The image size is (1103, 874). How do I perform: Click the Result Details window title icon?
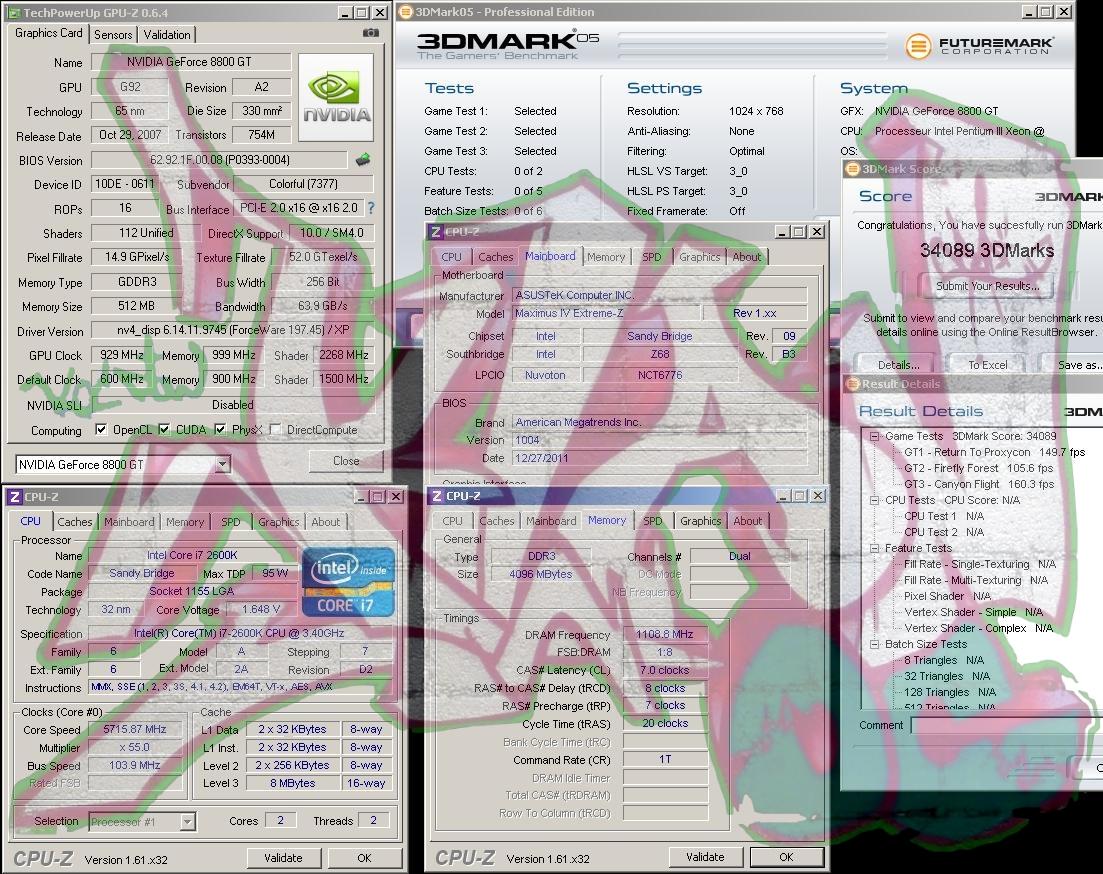point(853,384)
